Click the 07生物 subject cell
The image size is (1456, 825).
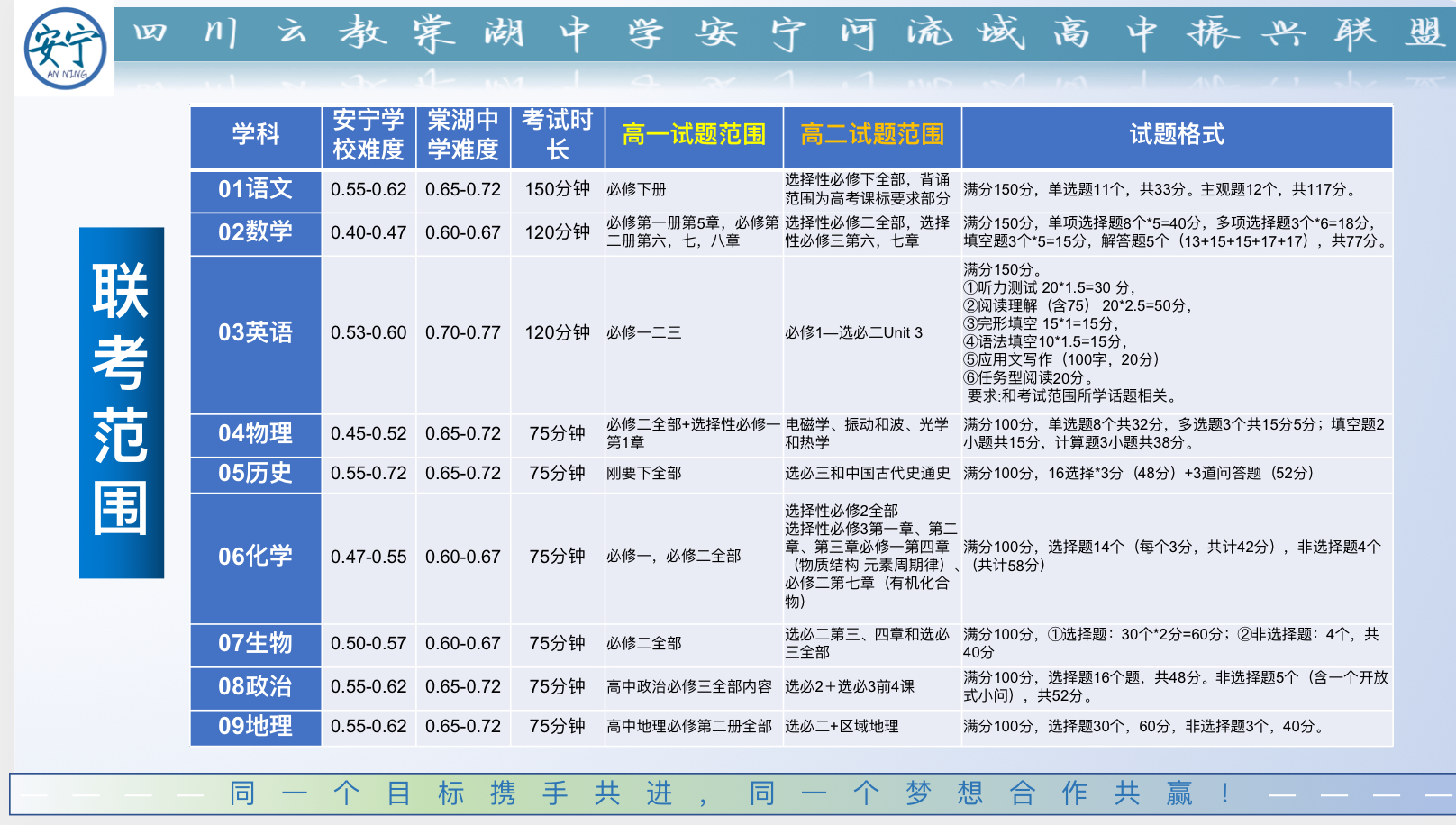pyautogui.click(x=256, y=645)
